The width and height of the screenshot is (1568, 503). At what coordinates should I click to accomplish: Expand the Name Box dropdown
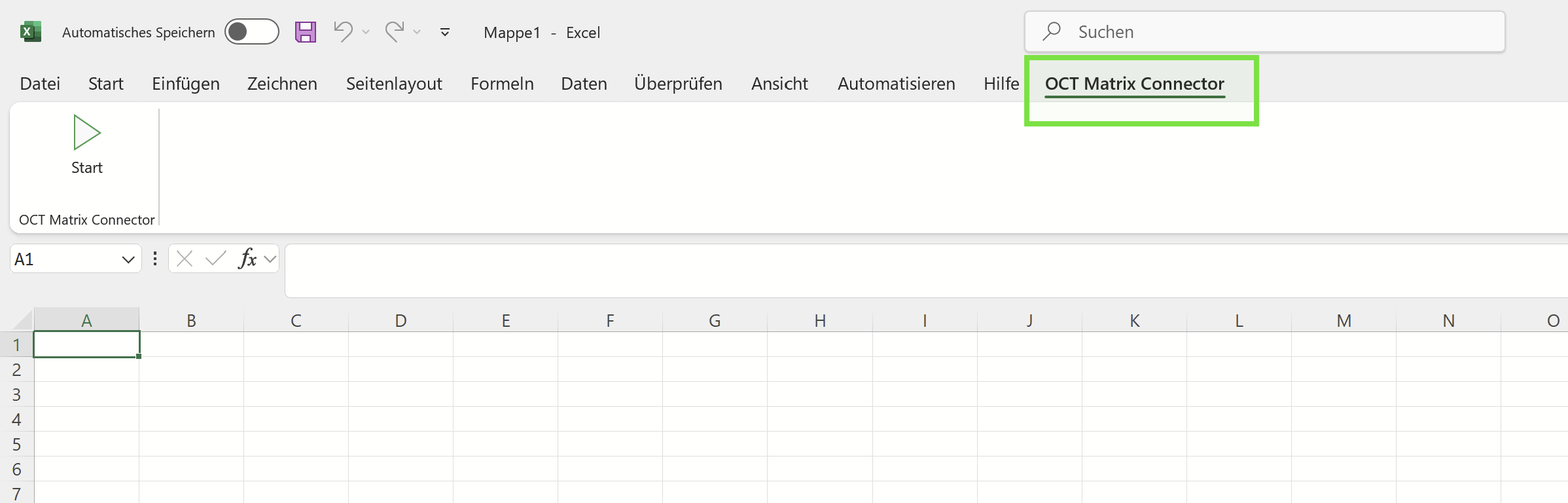click(128, 259)
